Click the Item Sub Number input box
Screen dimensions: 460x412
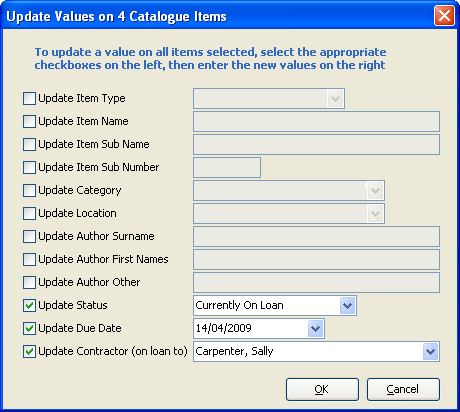tap(227, 168)
